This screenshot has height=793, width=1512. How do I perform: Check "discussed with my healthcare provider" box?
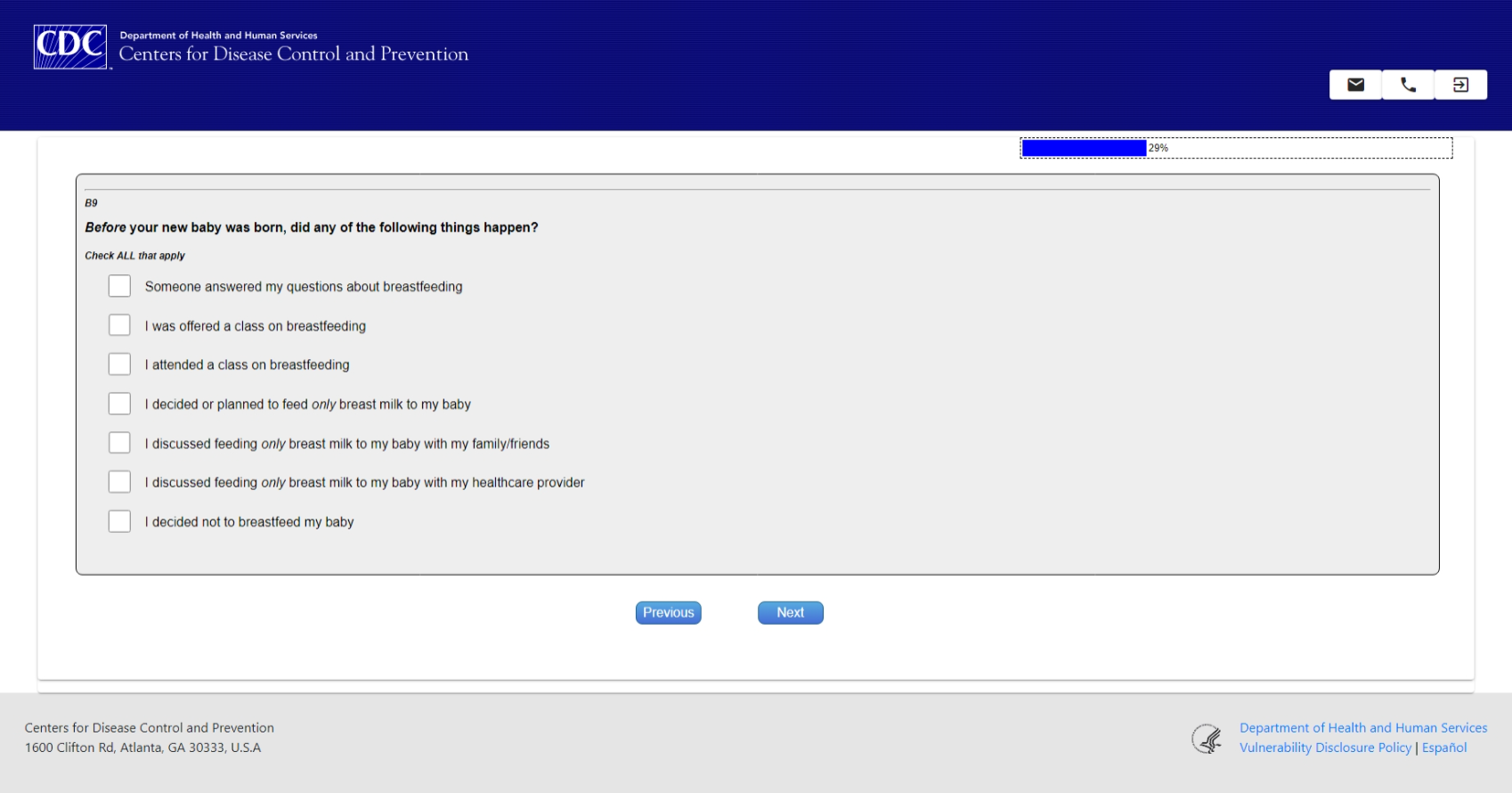[x=119, y=482]
